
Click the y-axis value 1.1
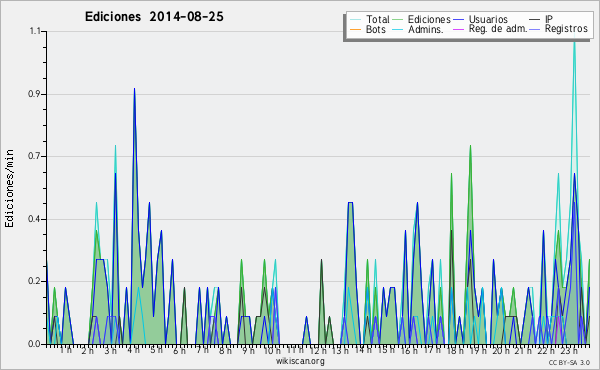pyautogui.click(x=35, y=31)
